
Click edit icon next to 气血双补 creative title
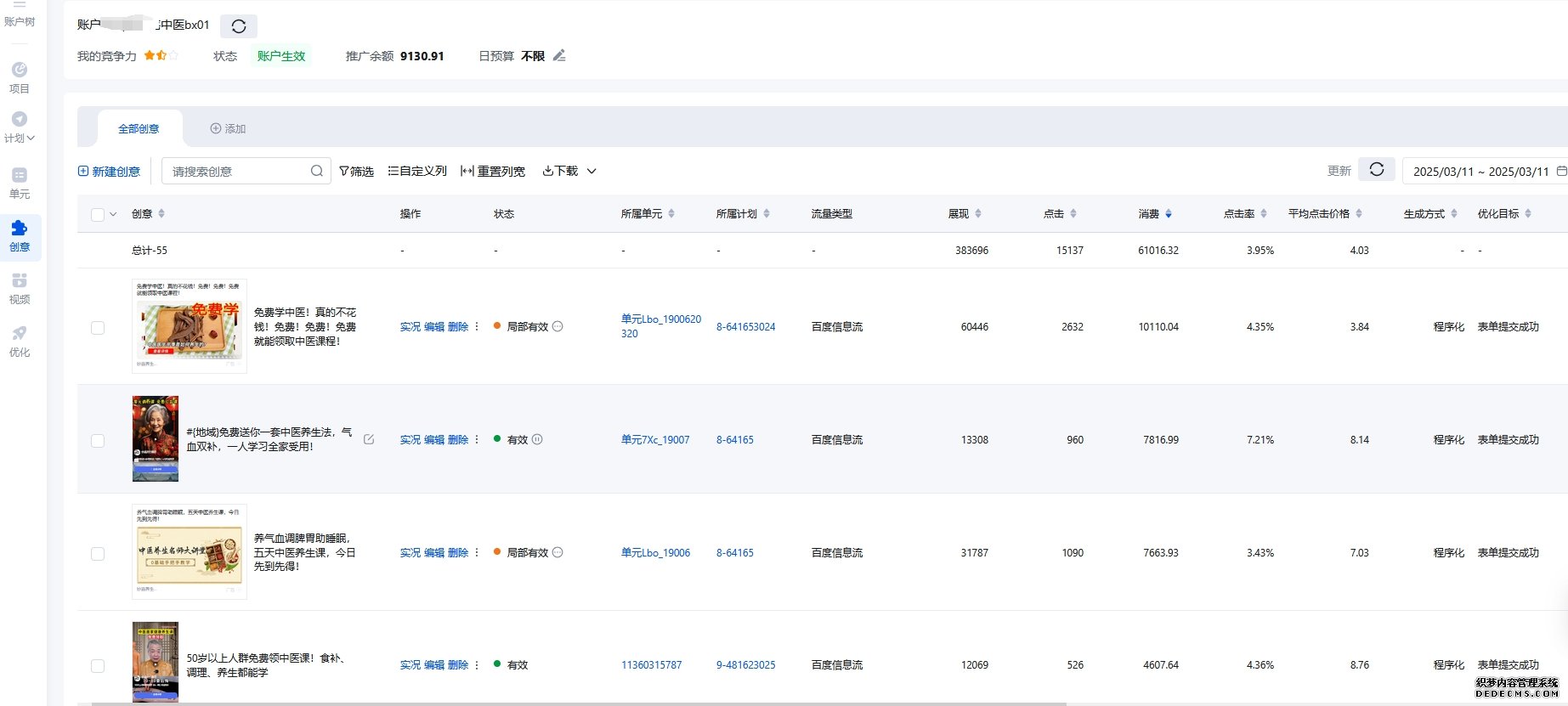369,439
